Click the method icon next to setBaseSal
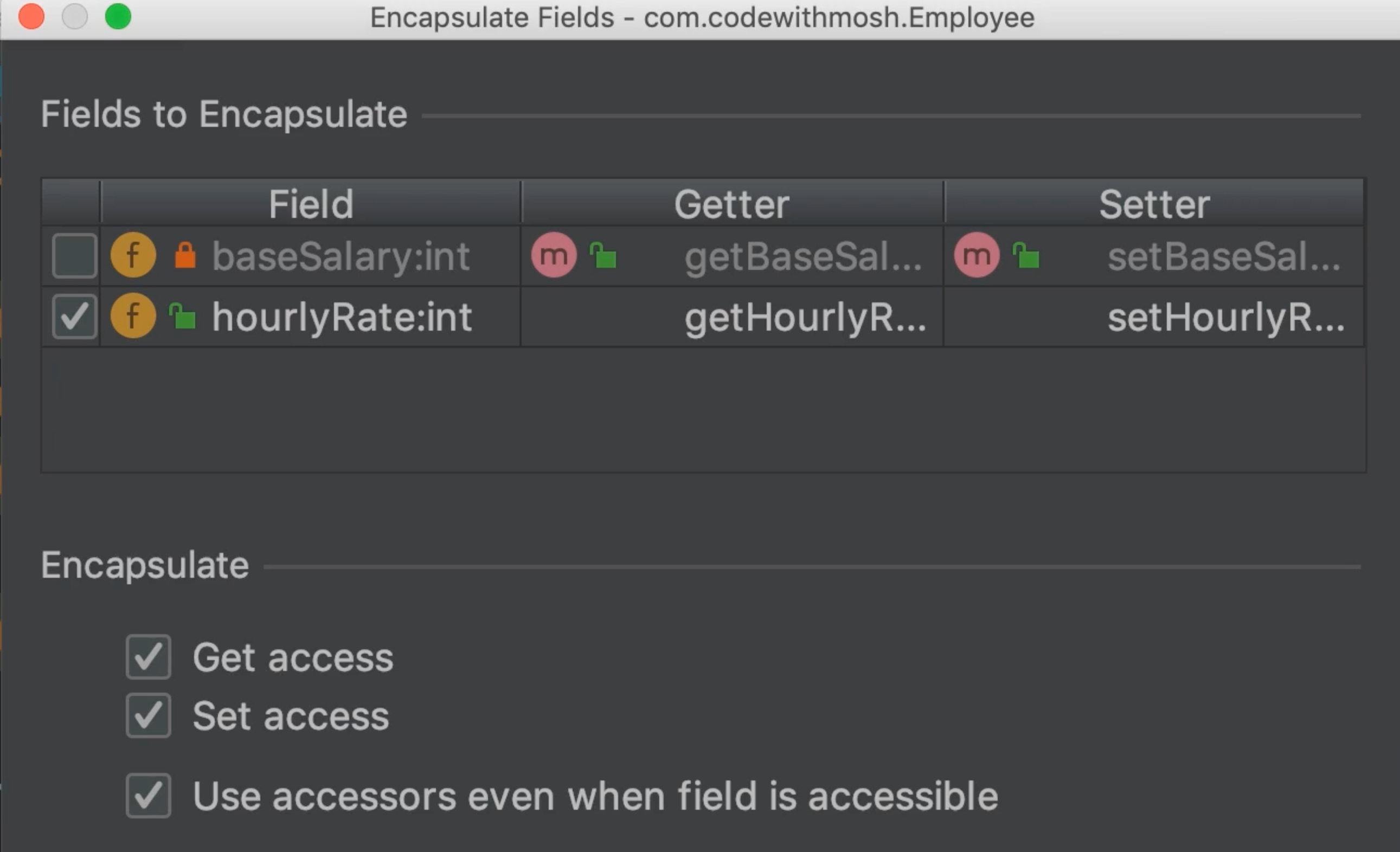The height and width of the screenshot is (852, 1400). [x=977, y=255]
